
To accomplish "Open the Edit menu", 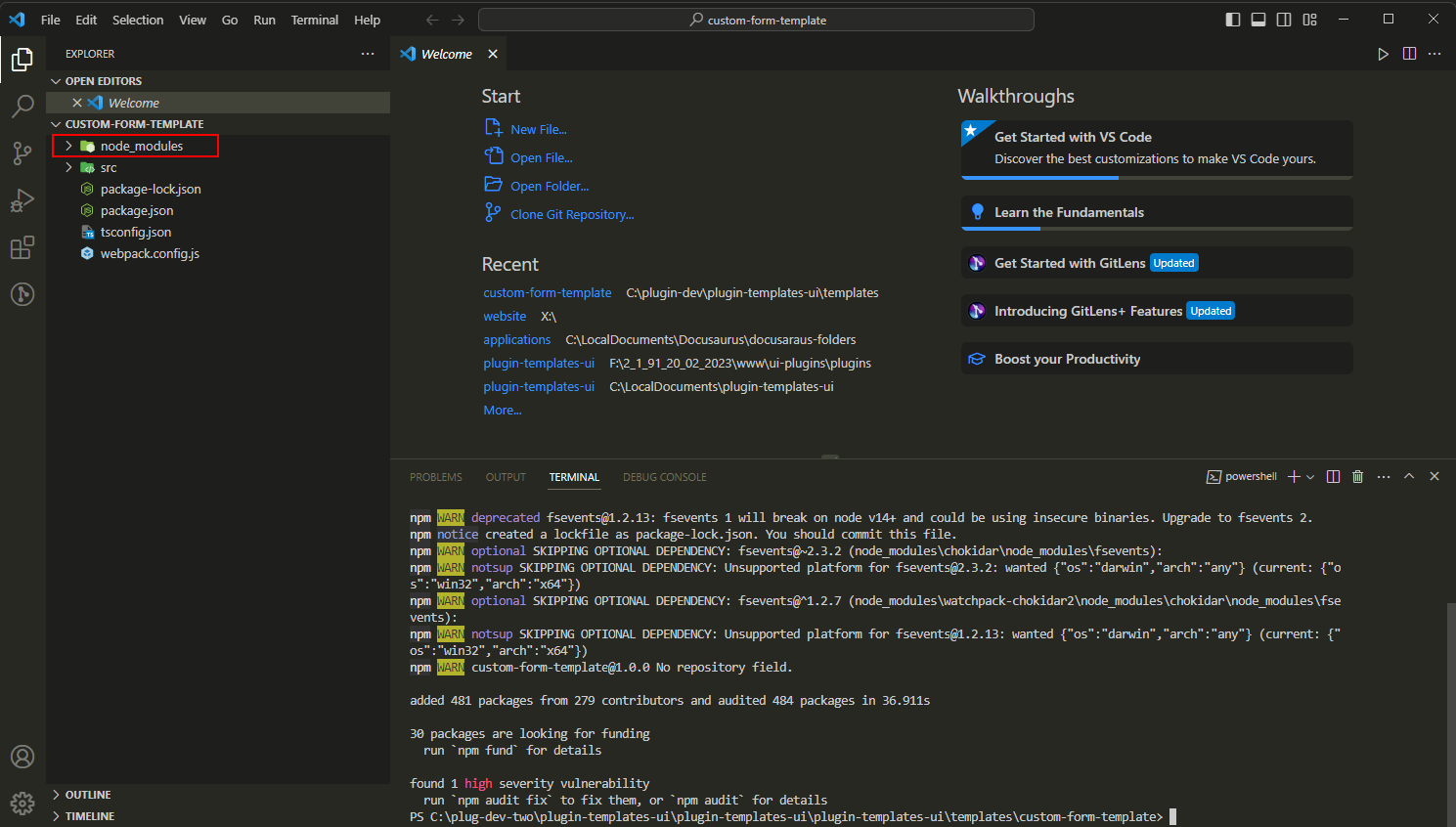I will 86,20.
